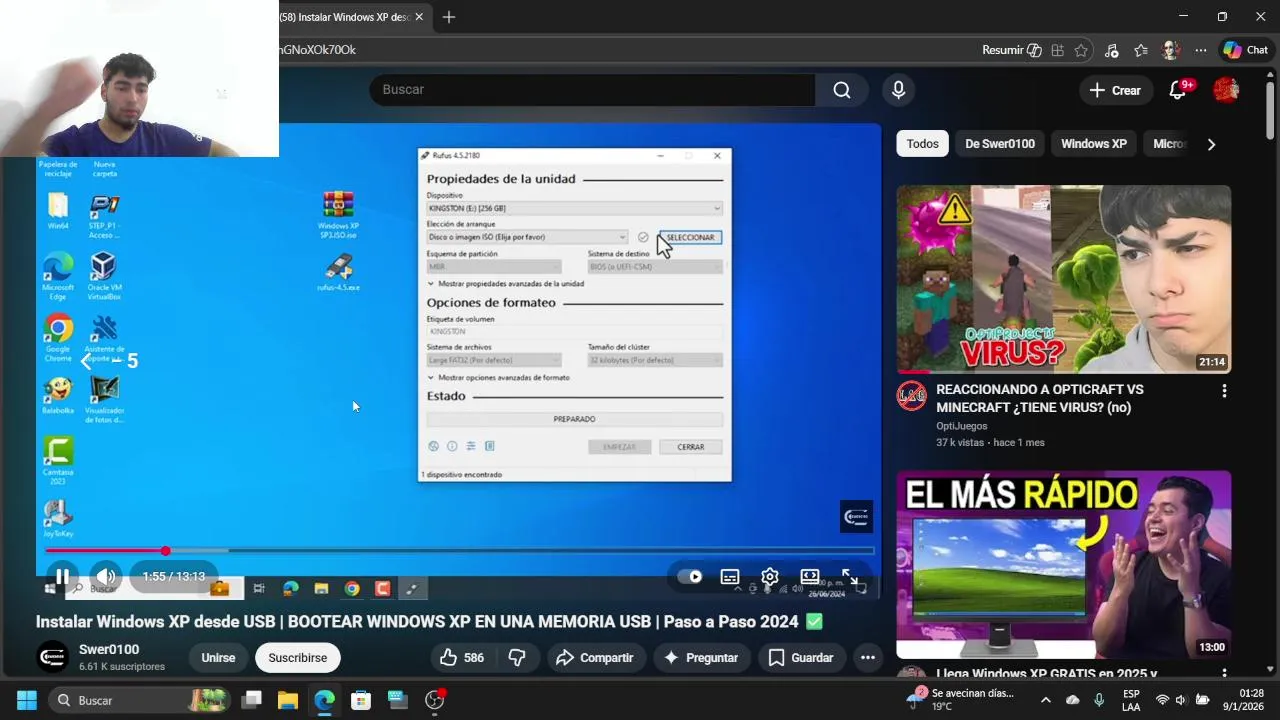The image size is (1280, 720).
Task: Mute the video volume speaker icon
Action: pyautogui.click(x=106, y=576)
